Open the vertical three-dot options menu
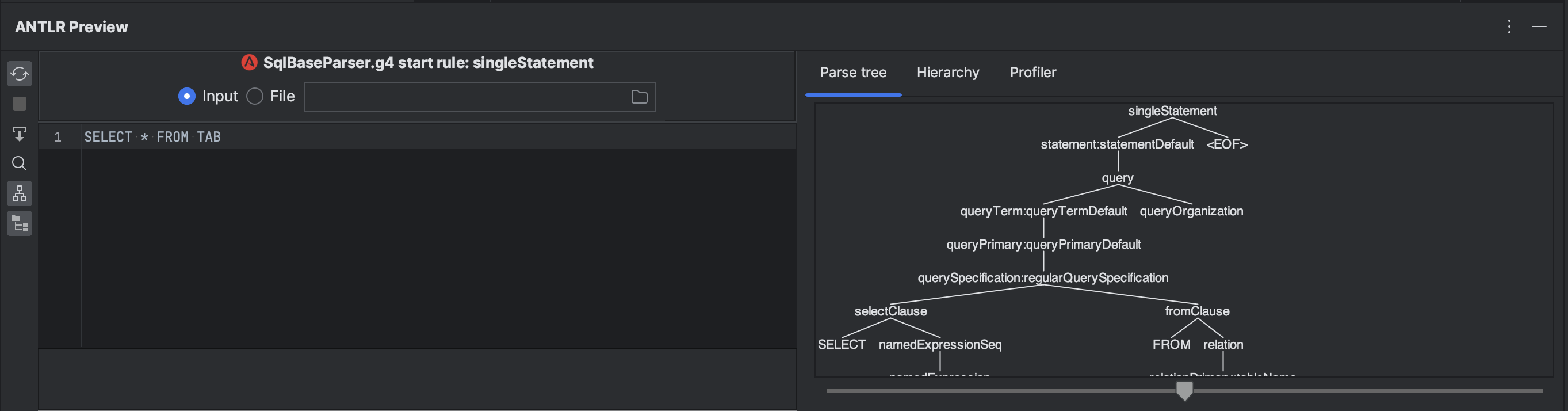This screenshot has width=1568, height=411. (1509, 26)
